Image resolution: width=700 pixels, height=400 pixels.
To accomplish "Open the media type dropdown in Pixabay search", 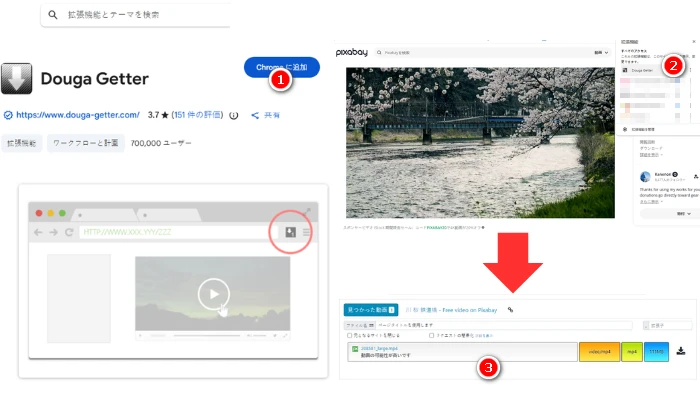I will (601, 53).
